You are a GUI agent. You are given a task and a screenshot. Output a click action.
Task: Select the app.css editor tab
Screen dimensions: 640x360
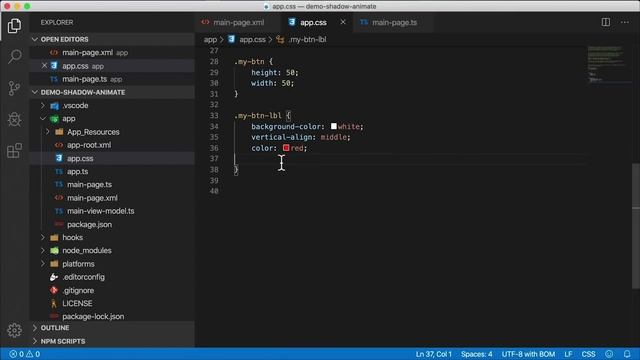(x=313, y=22)
